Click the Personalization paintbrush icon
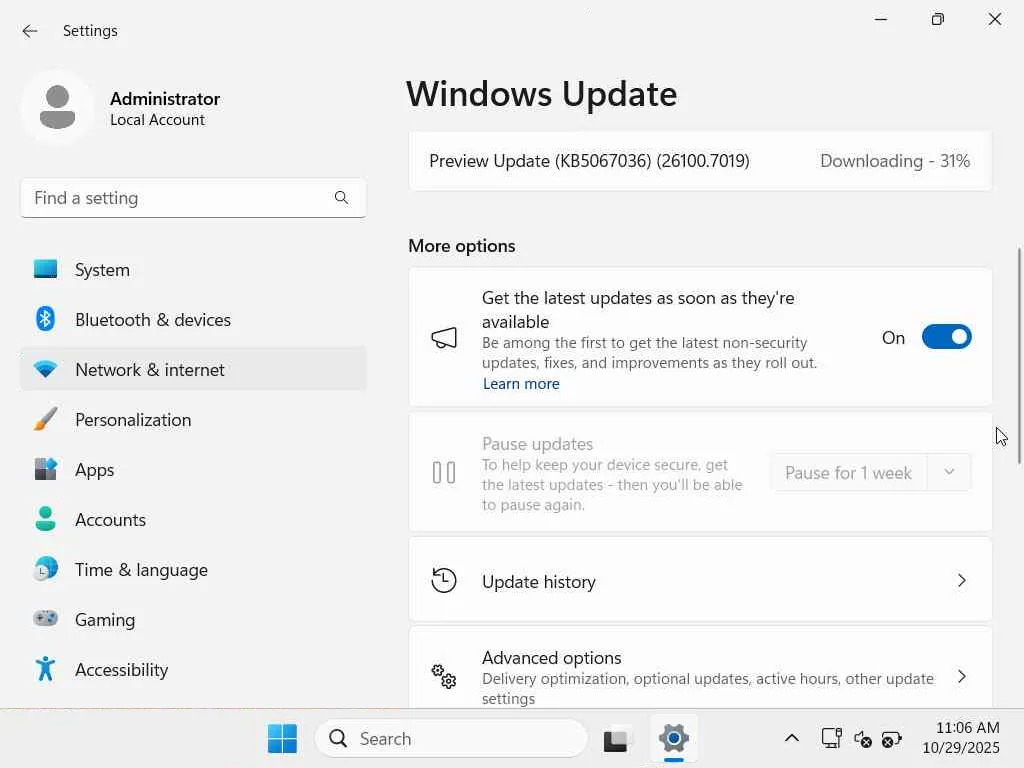1024x768 pixels. pyautogui.click(x=45, y=419)
